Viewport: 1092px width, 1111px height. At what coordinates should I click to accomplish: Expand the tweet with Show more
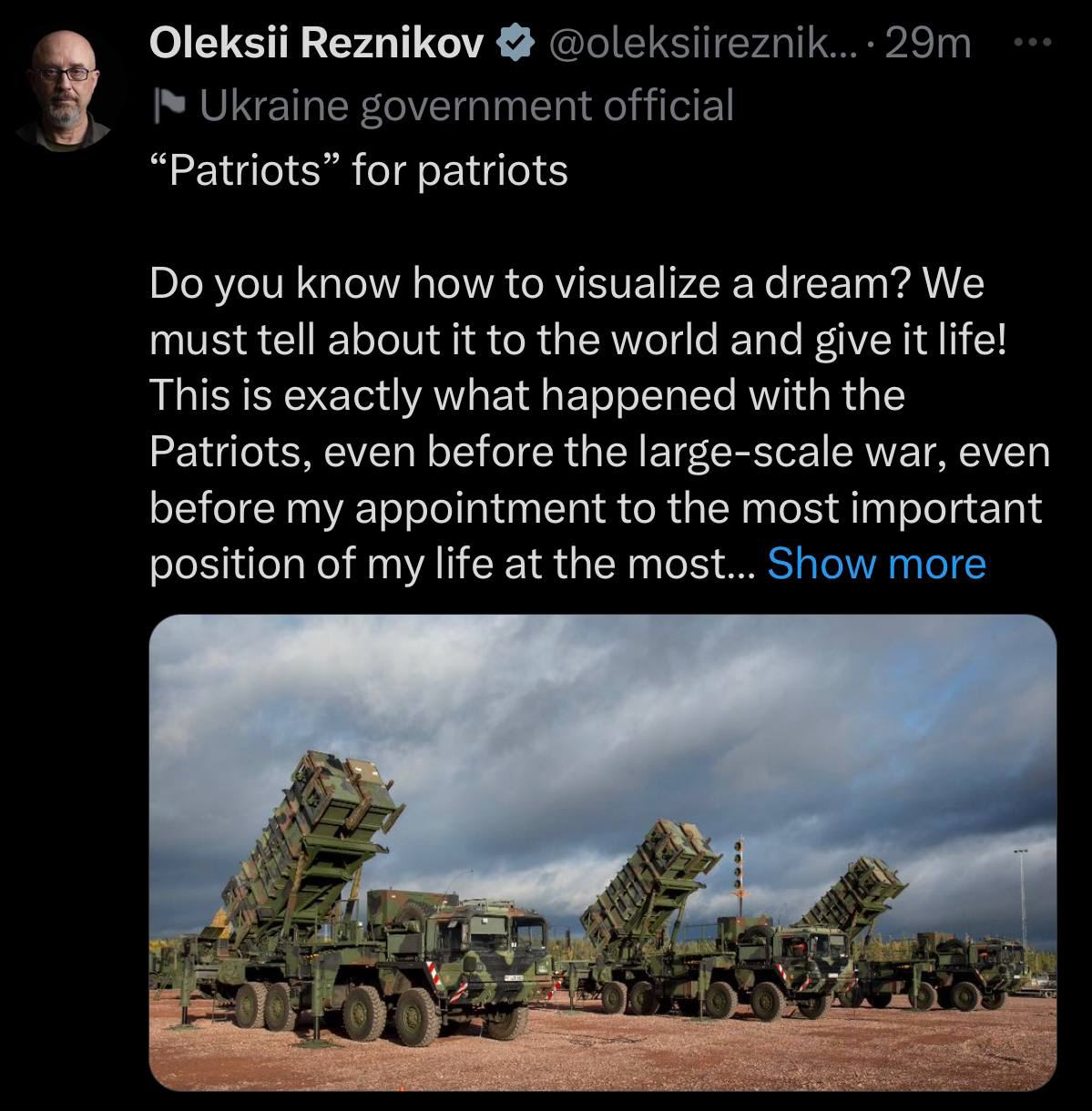tap(876, 564)
